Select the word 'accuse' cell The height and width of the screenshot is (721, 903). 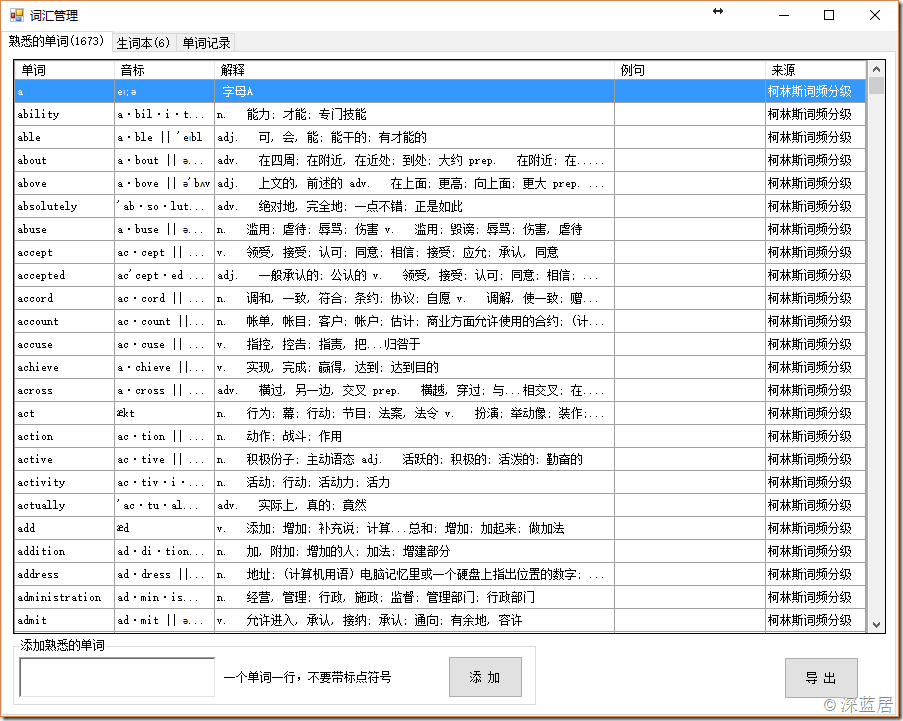click(64, 344)
